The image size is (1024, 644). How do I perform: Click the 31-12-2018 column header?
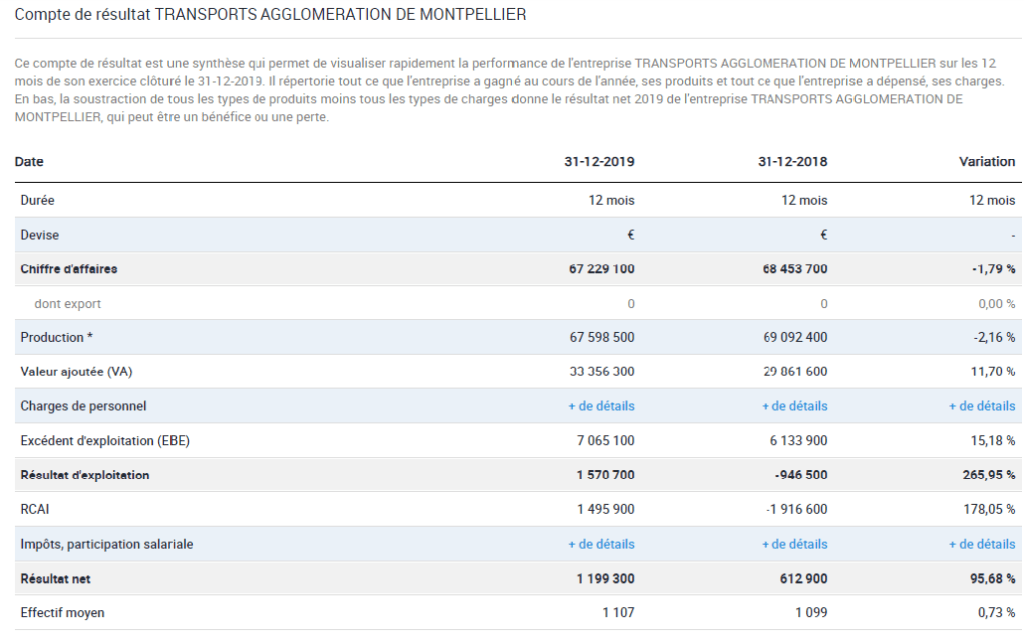(792, 162)
